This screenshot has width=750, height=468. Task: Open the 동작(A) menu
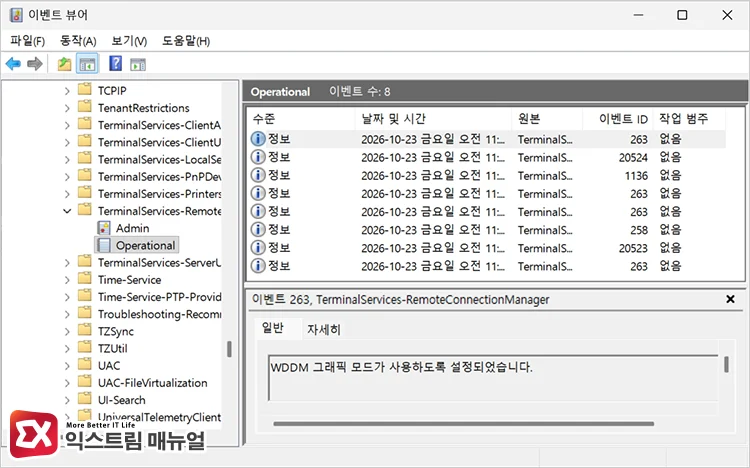pos(78,41)
